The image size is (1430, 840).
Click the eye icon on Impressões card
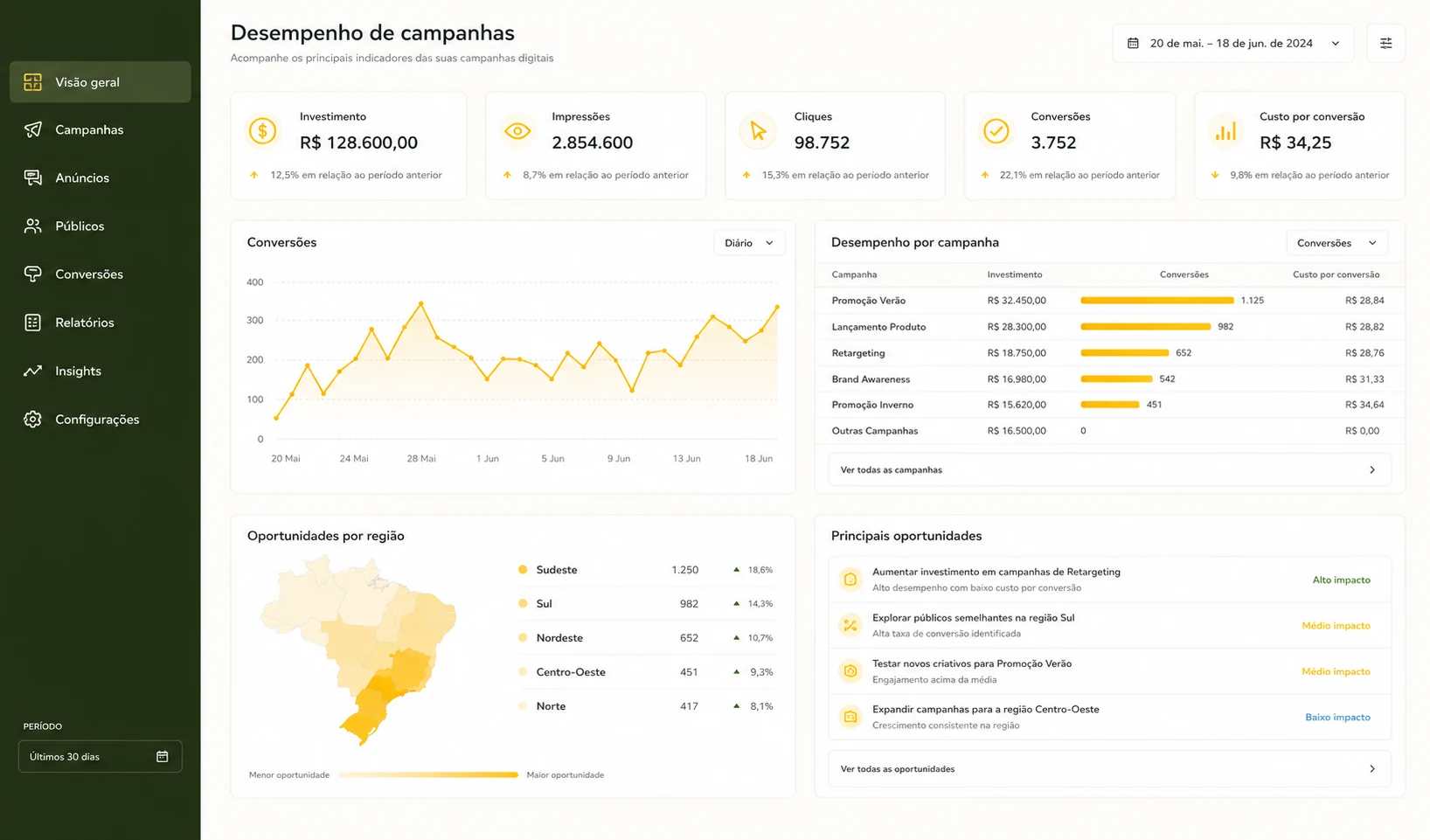pyautogui.click(x=517, y=131)
